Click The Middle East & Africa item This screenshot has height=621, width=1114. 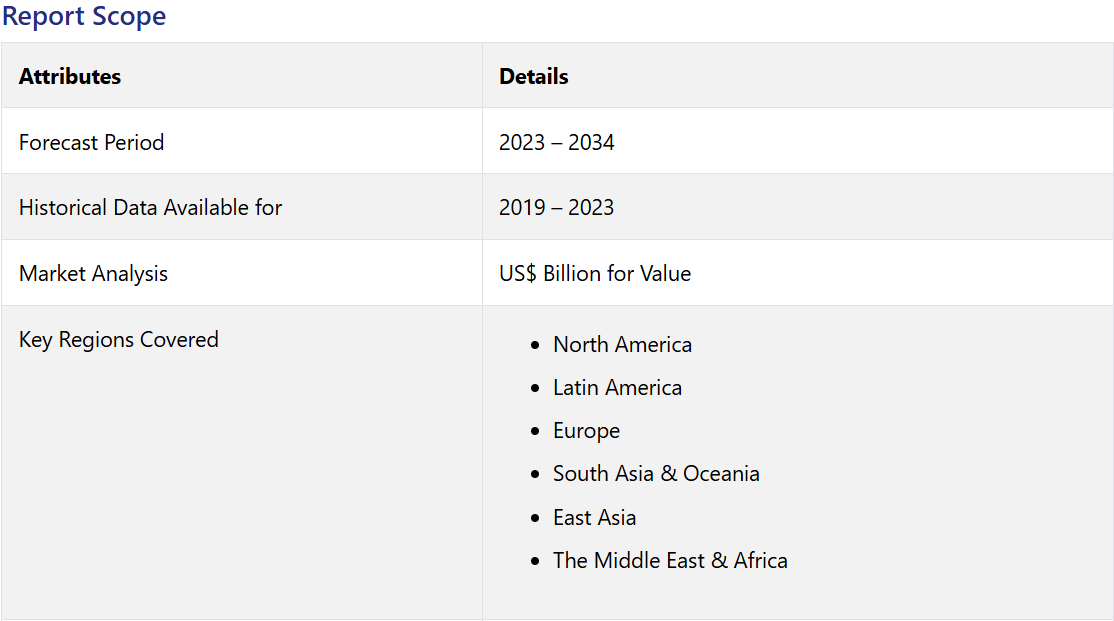point(670,561)
